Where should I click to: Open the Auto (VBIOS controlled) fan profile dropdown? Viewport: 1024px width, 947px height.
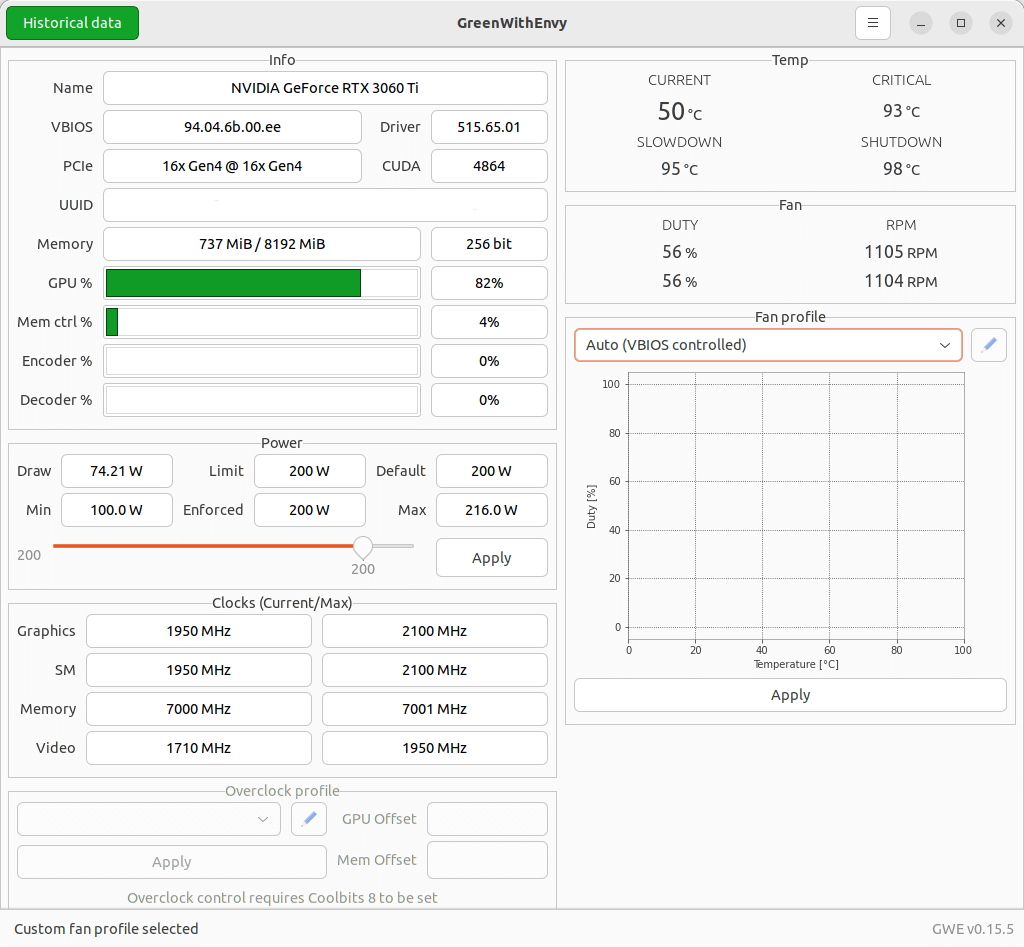point(768,345)
